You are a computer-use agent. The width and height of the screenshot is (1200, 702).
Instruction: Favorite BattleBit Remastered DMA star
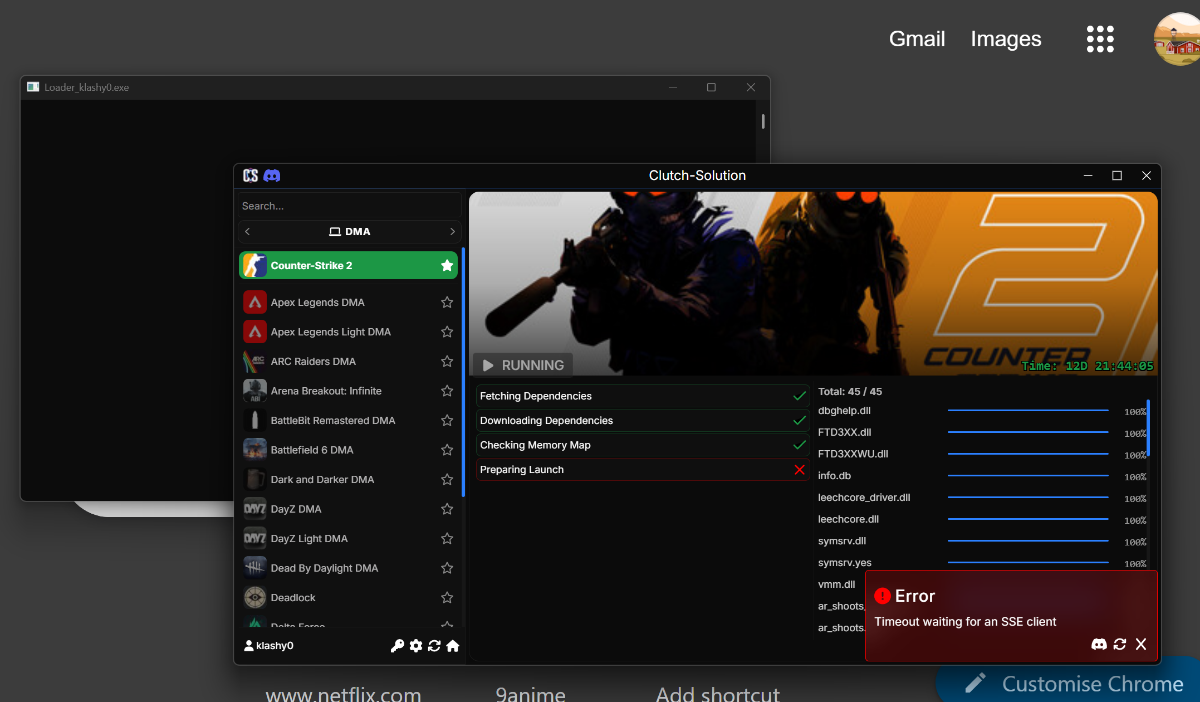point(447,420)
